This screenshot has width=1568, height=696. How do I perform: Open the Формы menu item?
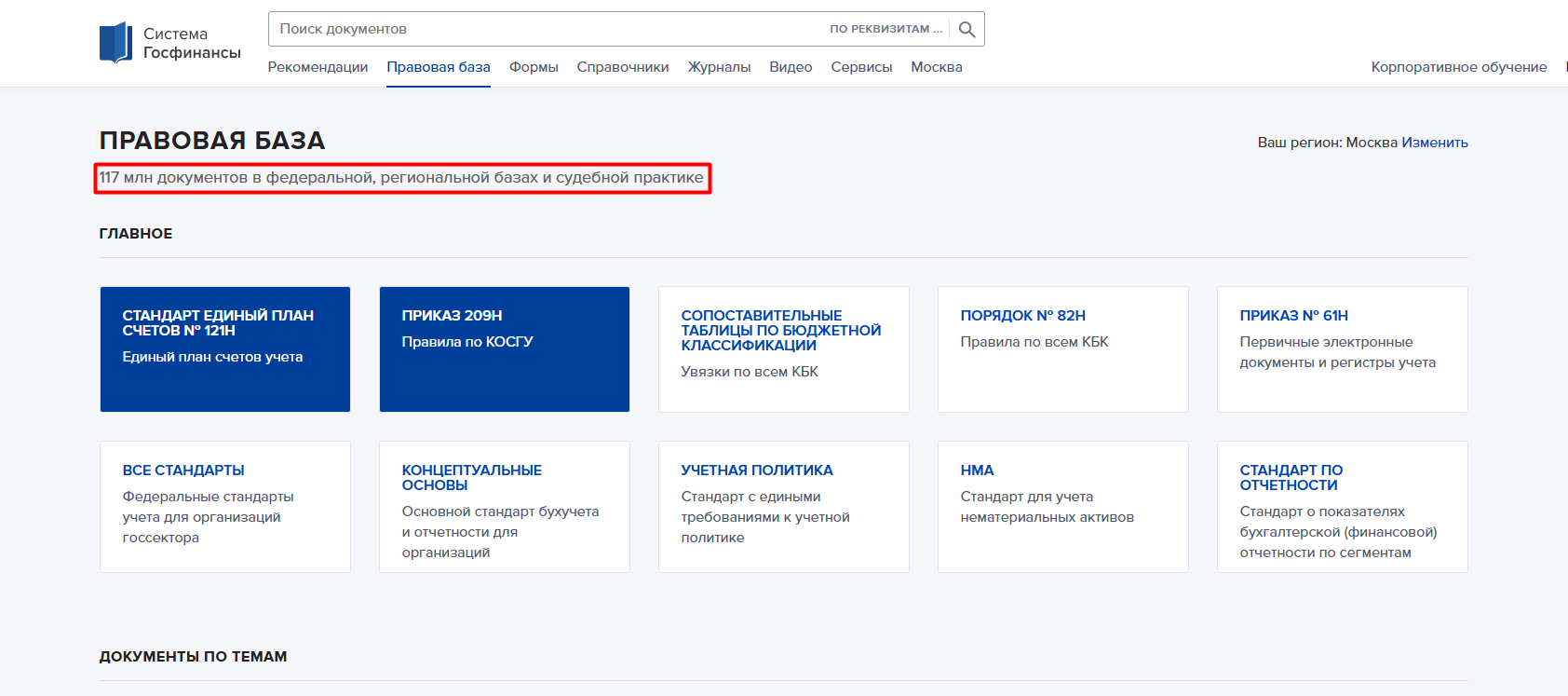point(534,67)
